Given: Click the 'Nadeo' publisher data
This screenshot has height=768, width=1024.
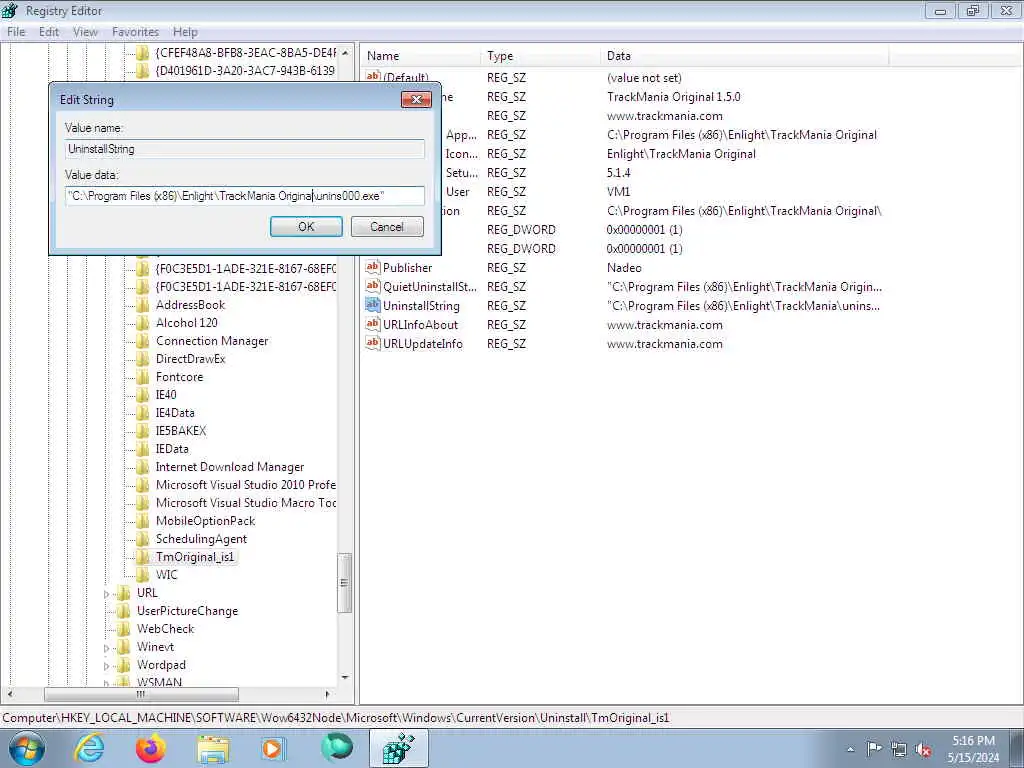Looking at the screenshot, I should (x=624, y=268).
